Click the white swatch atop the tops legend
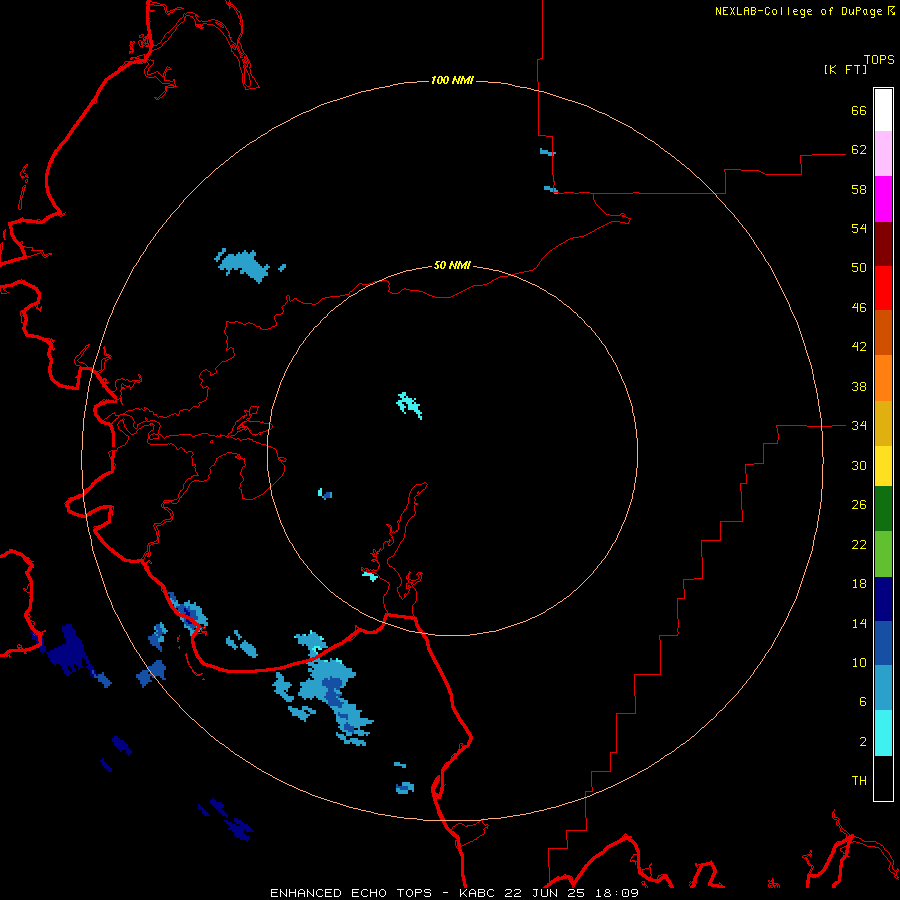Viewport: 900px width, 900px height. (x=883, y=110)
